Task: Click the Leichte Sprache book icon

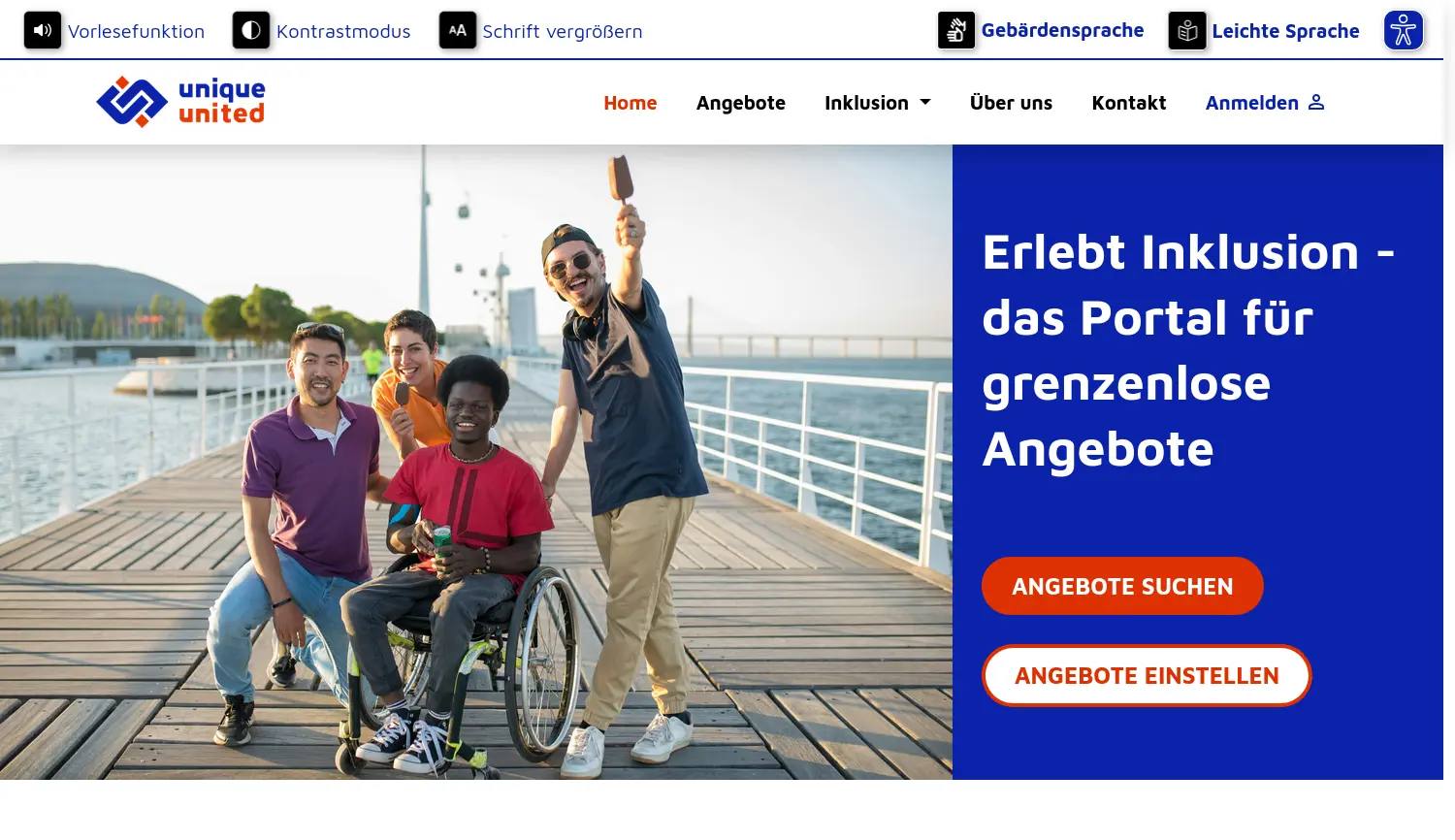Action: click(x=1187, y=30)
